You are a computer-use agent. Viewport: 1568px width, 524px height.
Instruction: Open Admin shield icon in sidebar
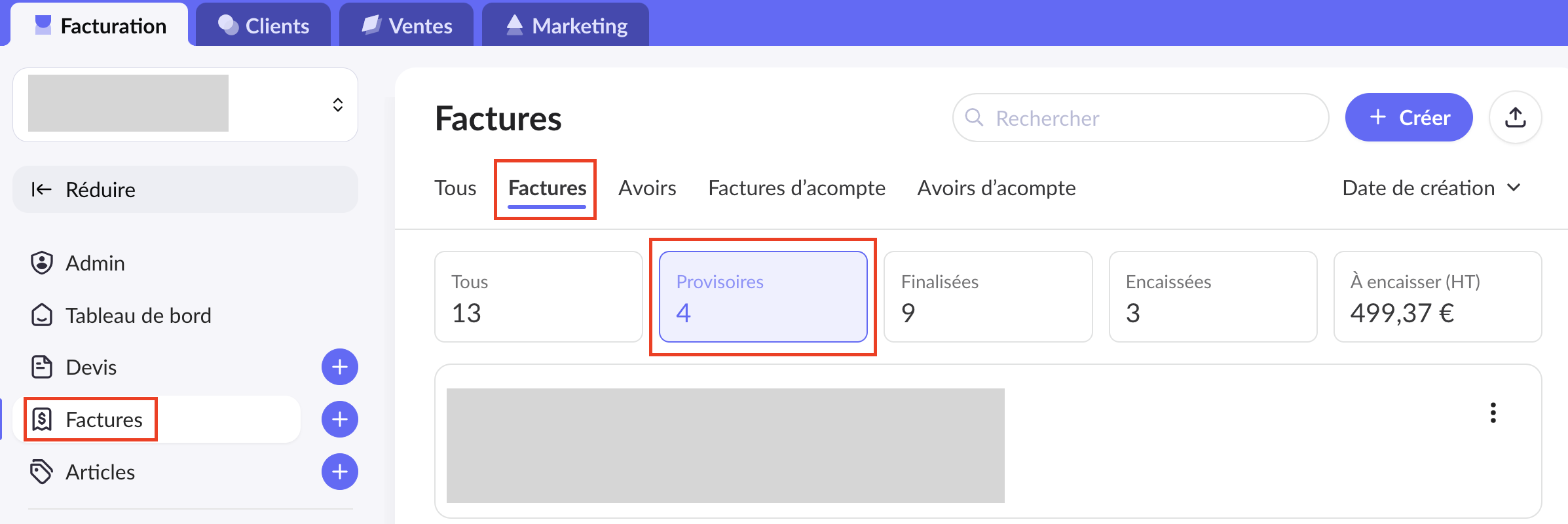pos(42,263)
